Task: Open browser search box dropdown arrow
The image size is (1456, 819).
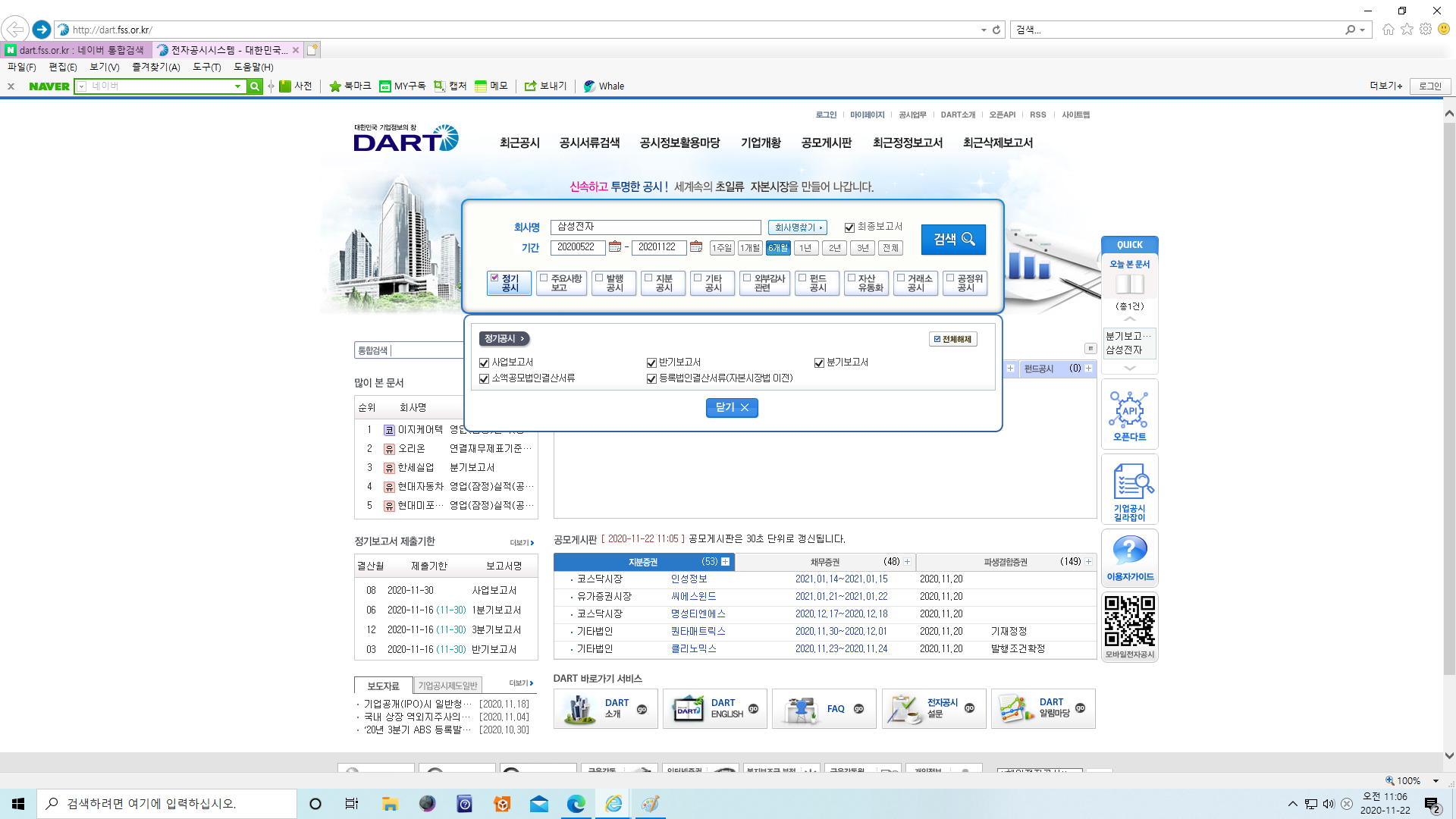Action: (x=1362, y=30)
